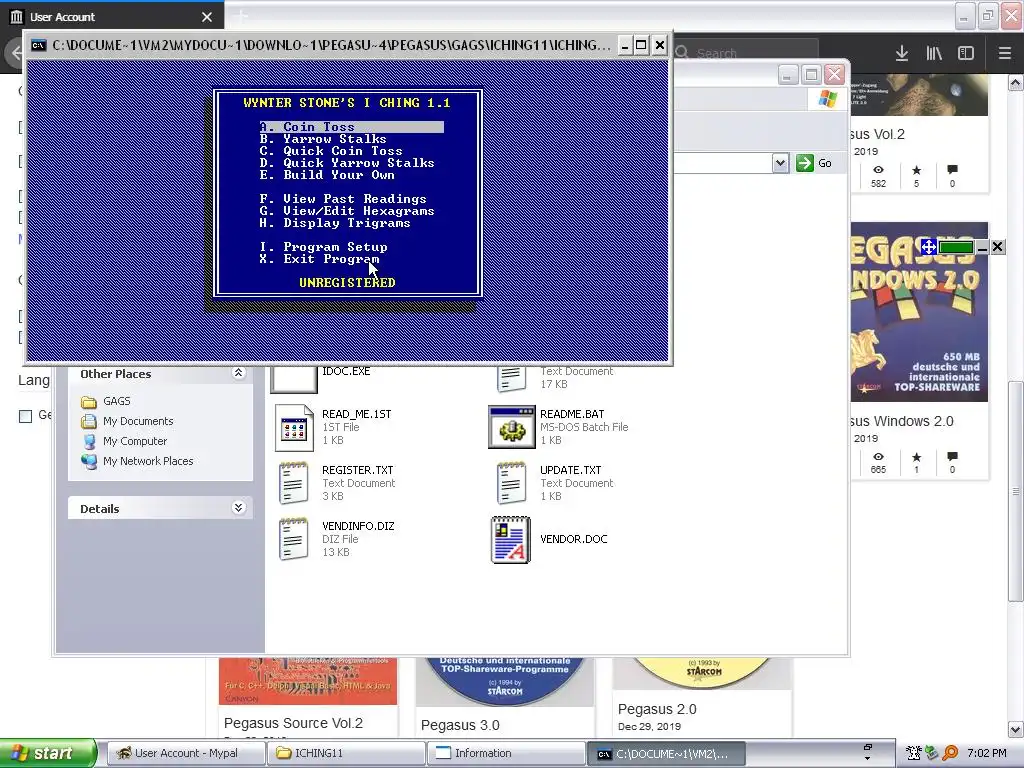This screenshot has width=1024, height=768.
Task: Open I. Program Setup
Action: [x=323, y=247]
